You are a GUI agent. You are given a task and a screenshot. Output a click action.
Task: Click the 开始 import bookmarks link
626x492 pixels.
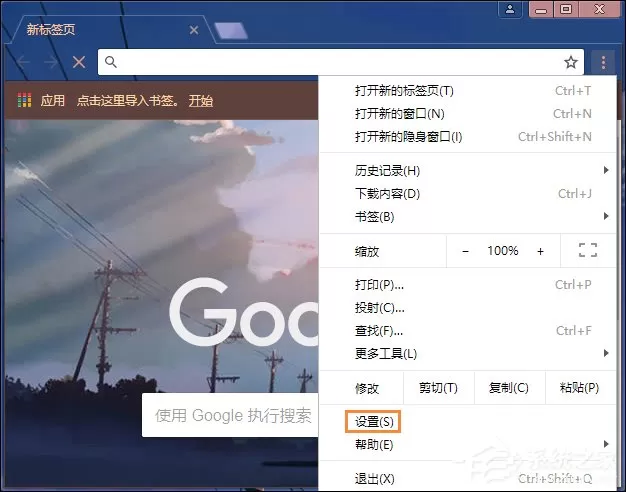click(x=200, y=101)
